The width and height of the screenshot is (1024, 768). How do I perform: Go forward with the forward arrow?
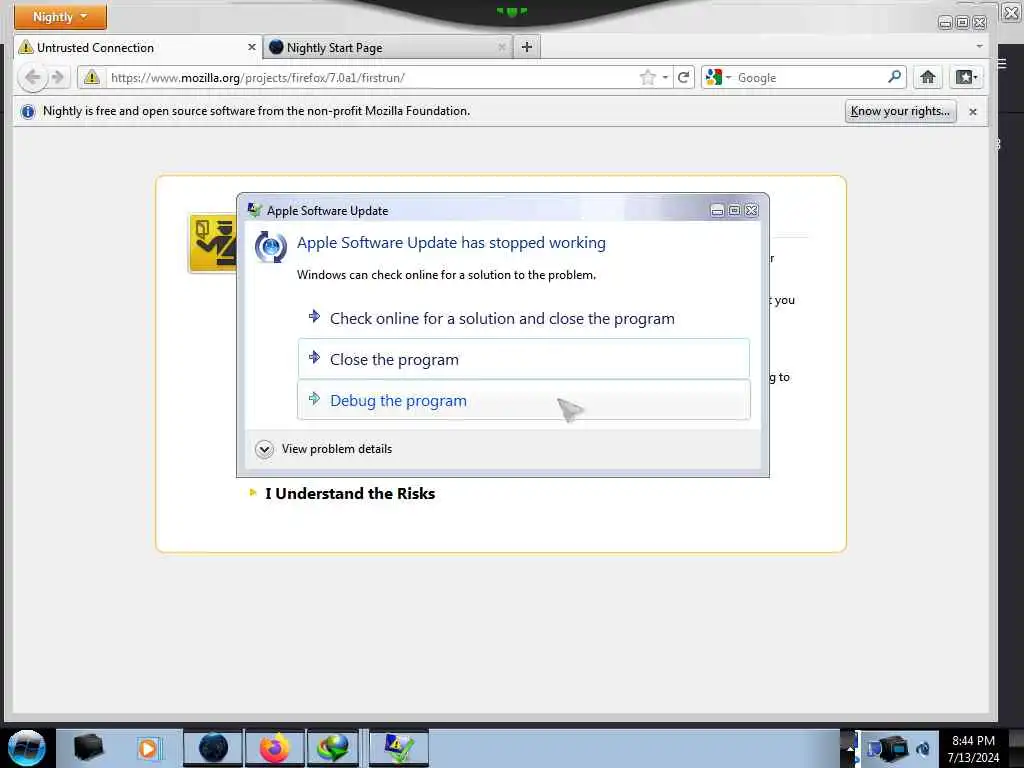(x=57, y=77)
